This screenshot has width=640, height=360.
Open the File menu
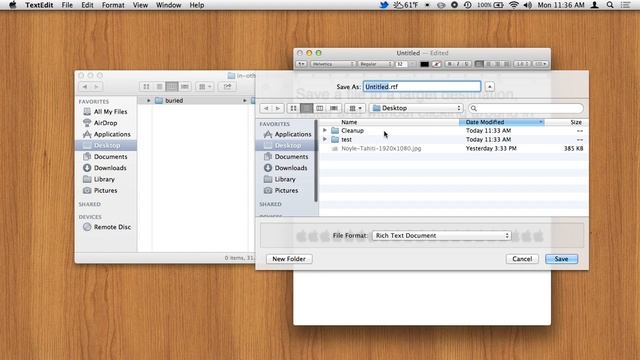[67, 5]
